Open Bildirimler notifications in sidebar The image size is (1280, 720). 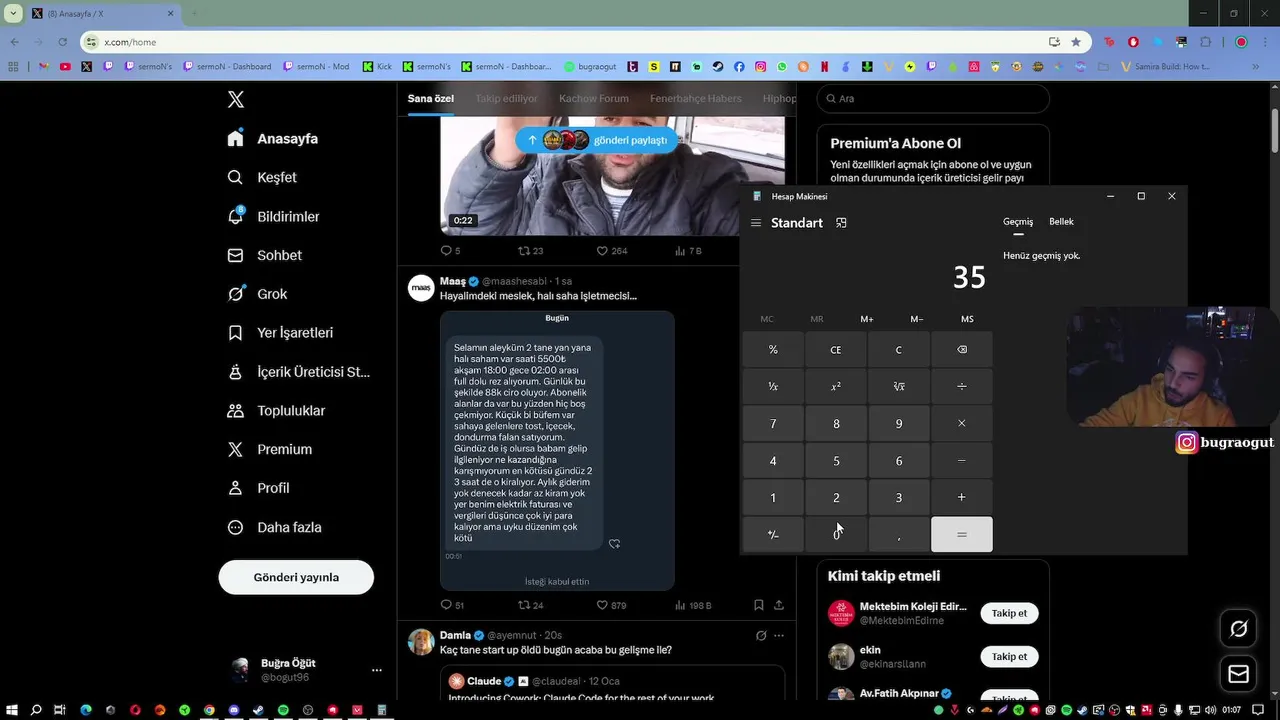[274, 216]
